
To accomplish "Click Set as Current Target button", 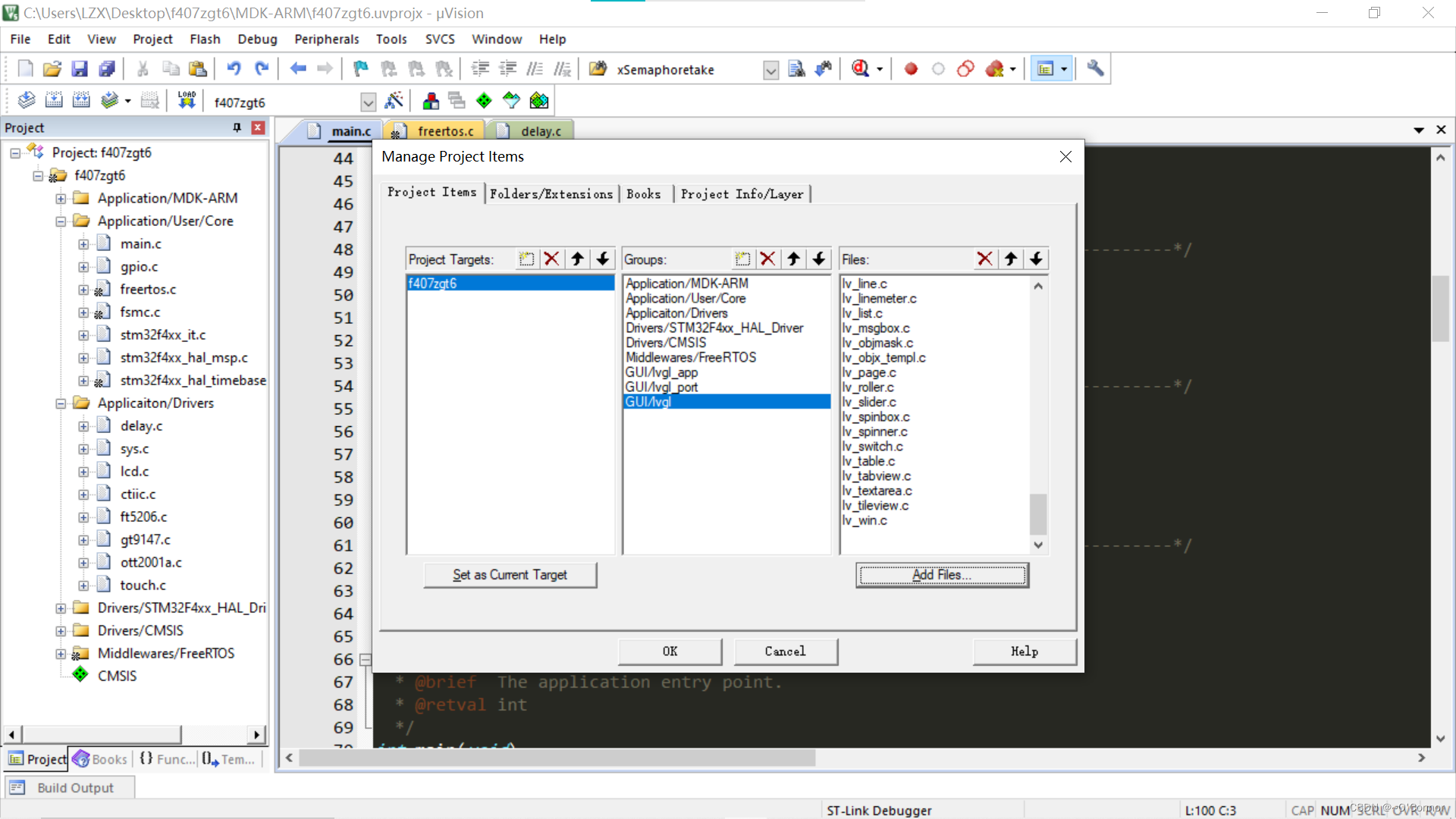I will click(510, 575).
